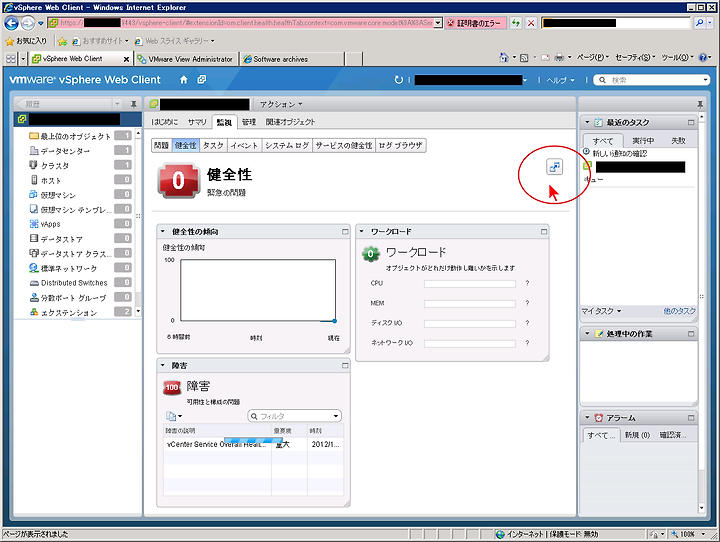Open the マイ タスク dropdown
Image resolution: width=720 pixels, height=542 pixels.
(x=601, y=311)
